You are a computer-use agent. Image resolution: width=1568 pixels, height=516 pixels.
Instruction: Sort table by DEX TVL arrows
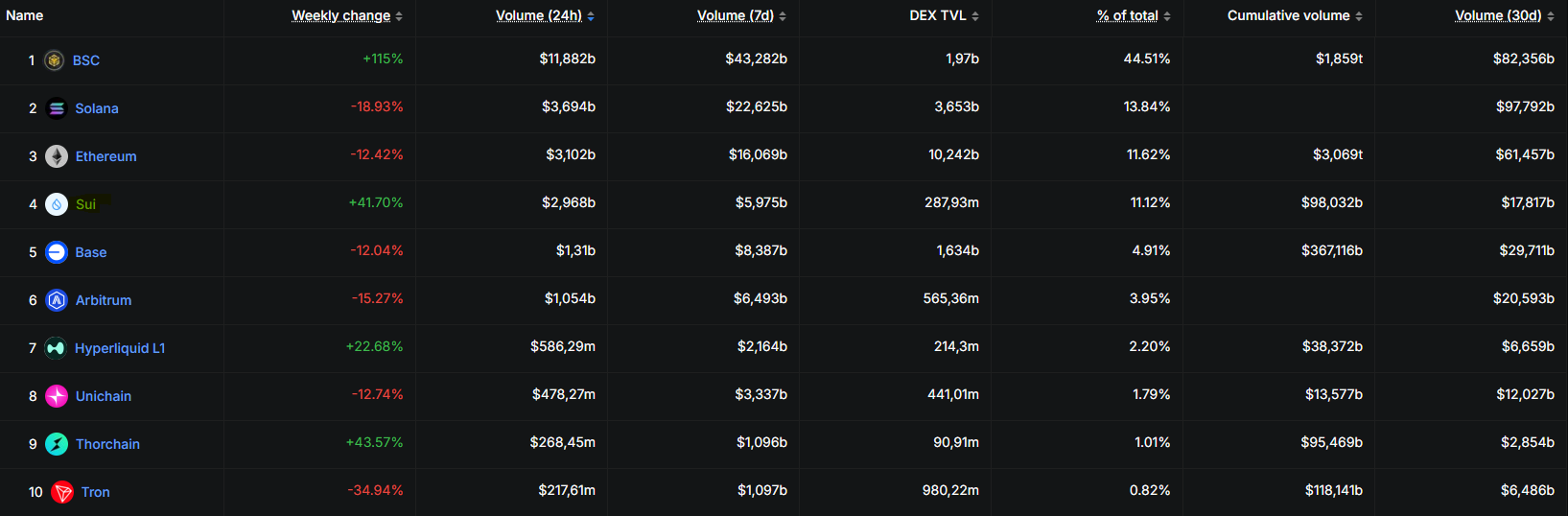975,16
